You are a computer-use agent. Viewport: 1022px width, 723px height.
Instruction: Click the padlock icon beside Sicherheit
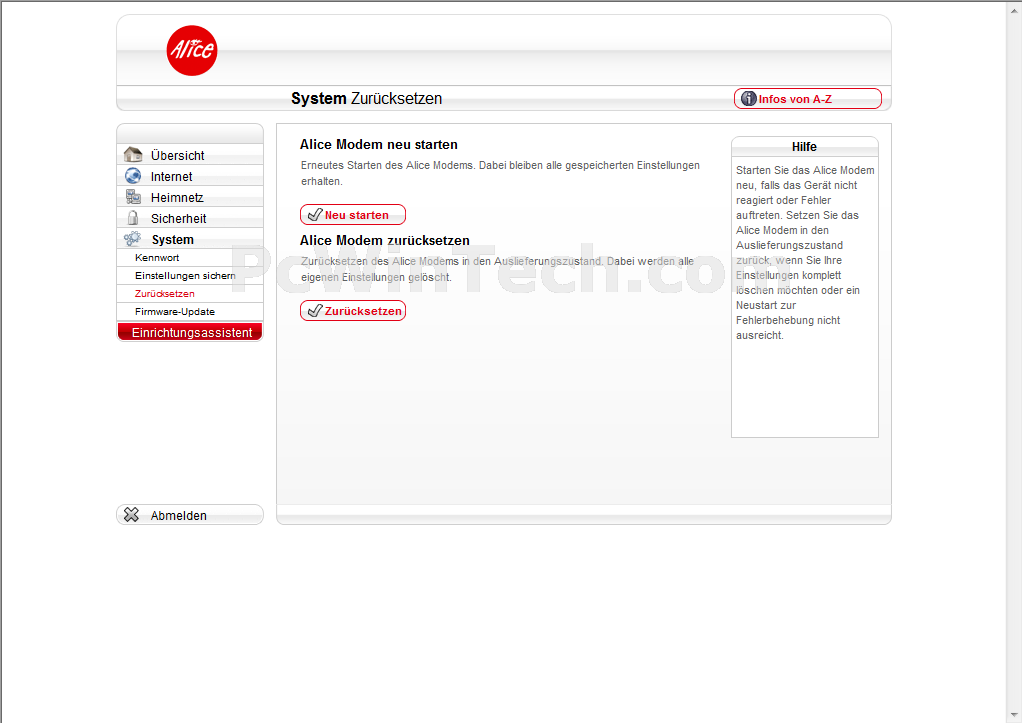(133, 218)
